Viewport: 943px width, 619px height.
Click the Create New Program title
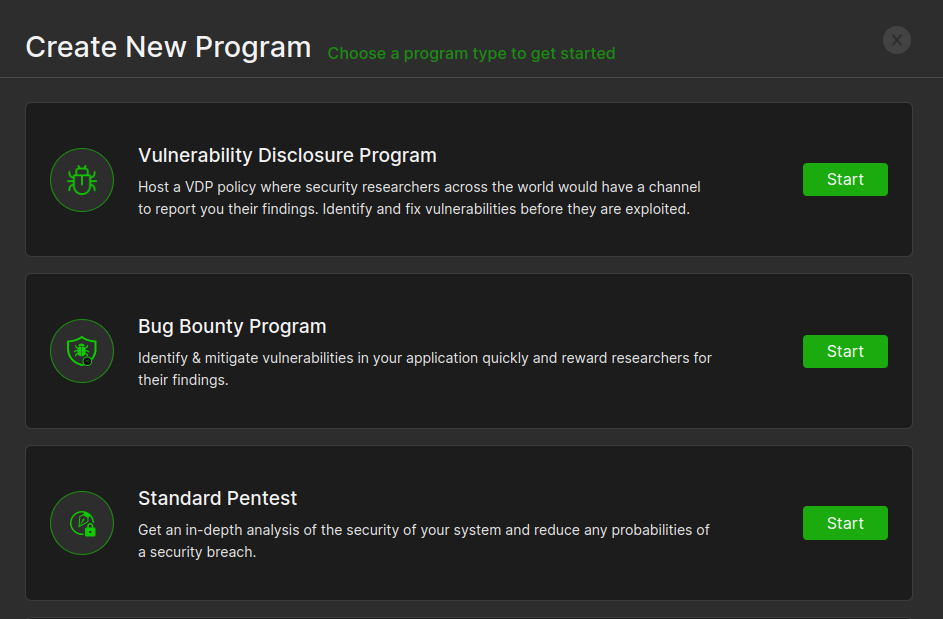[x=168, y=47]
